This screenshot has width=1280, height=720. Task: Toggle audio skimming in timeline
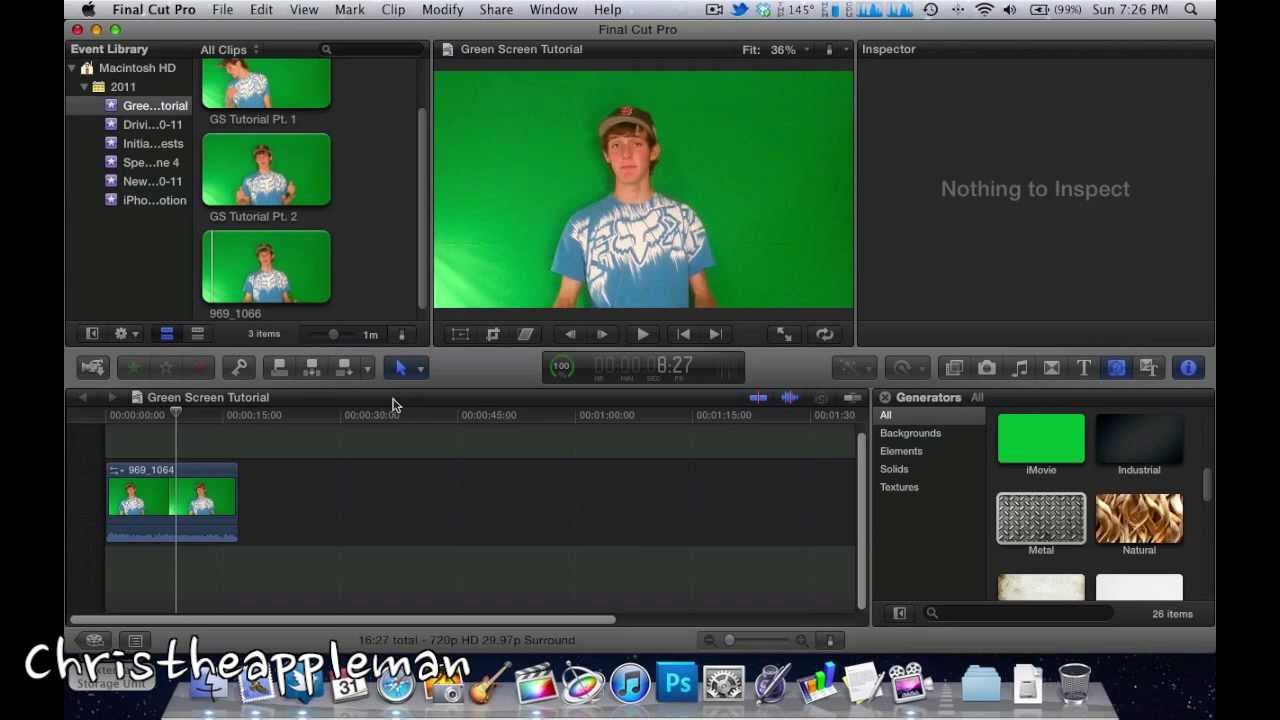click(x=790, y=398)
